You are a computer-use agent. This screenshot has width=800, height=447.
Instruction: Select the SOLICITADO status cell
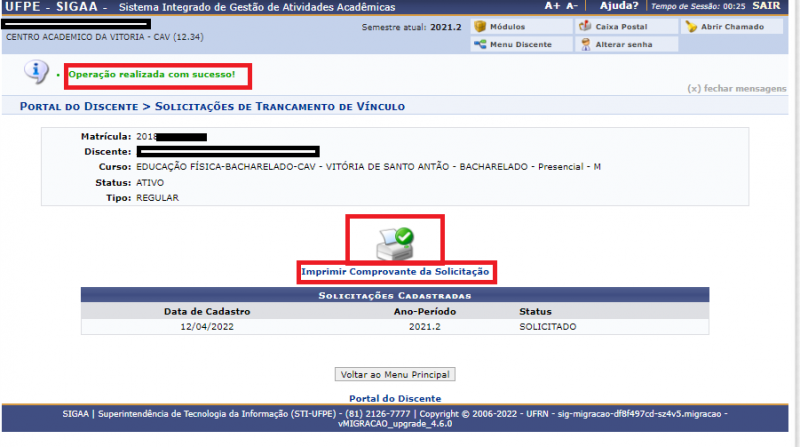pos(547,327)
